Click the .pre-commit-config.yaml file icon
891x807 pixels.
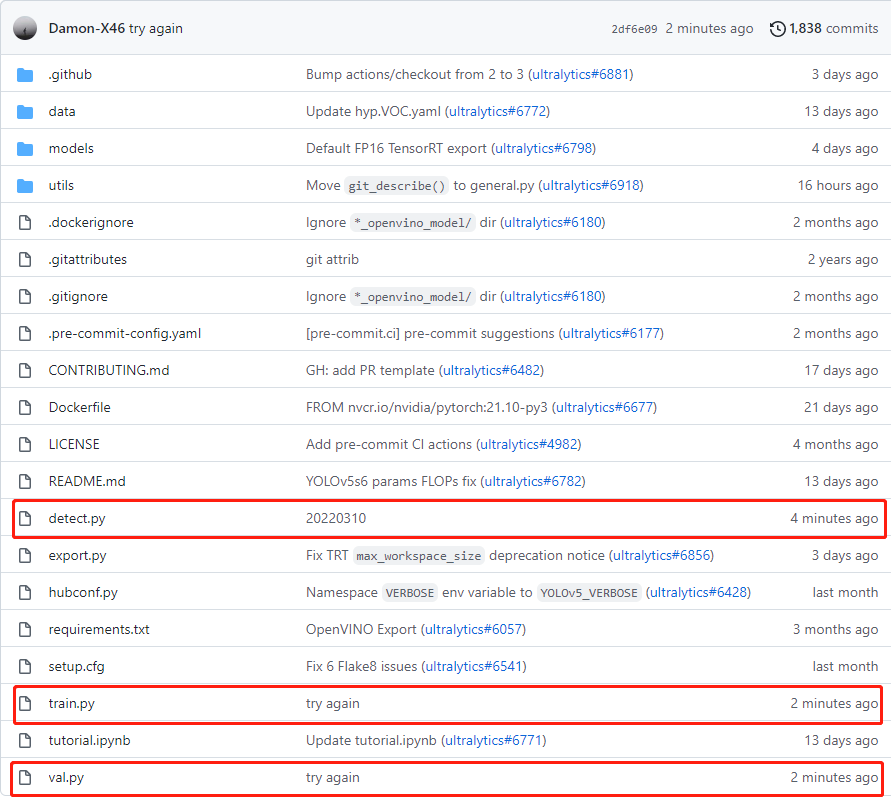point(25,333)
